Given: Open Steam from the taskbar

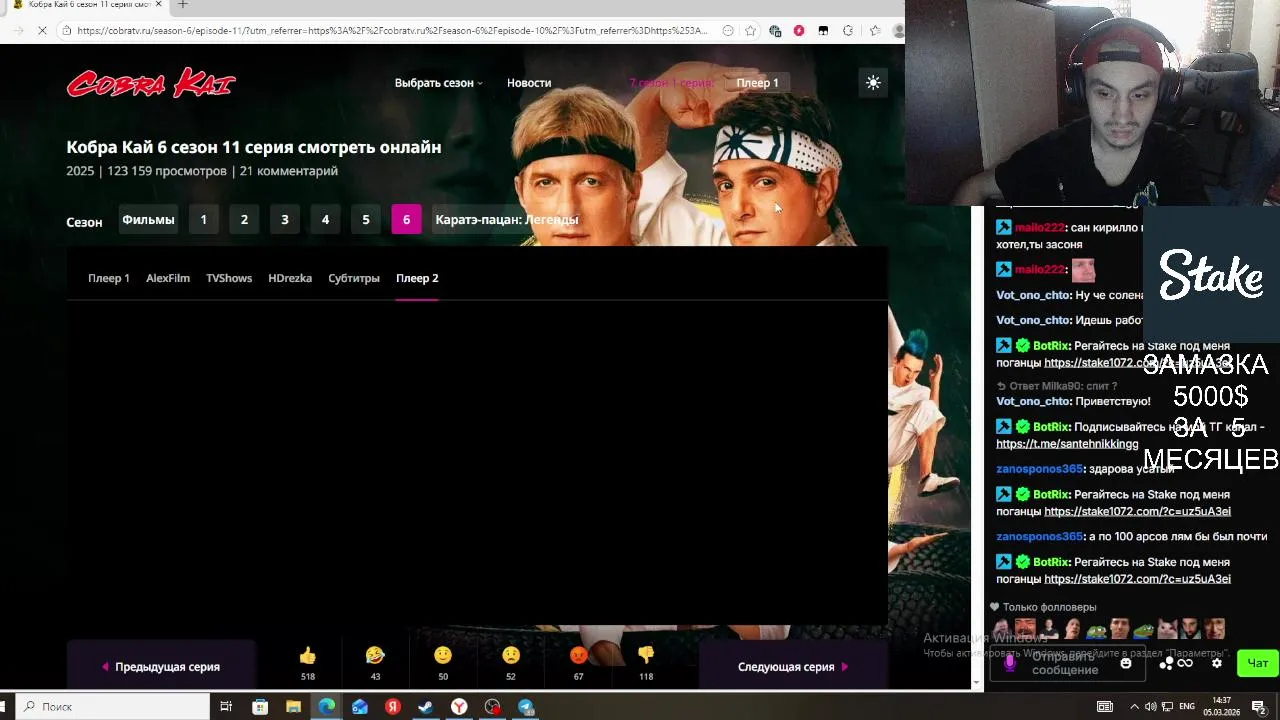Looking at the screenshot, I should tap(426, 706).
